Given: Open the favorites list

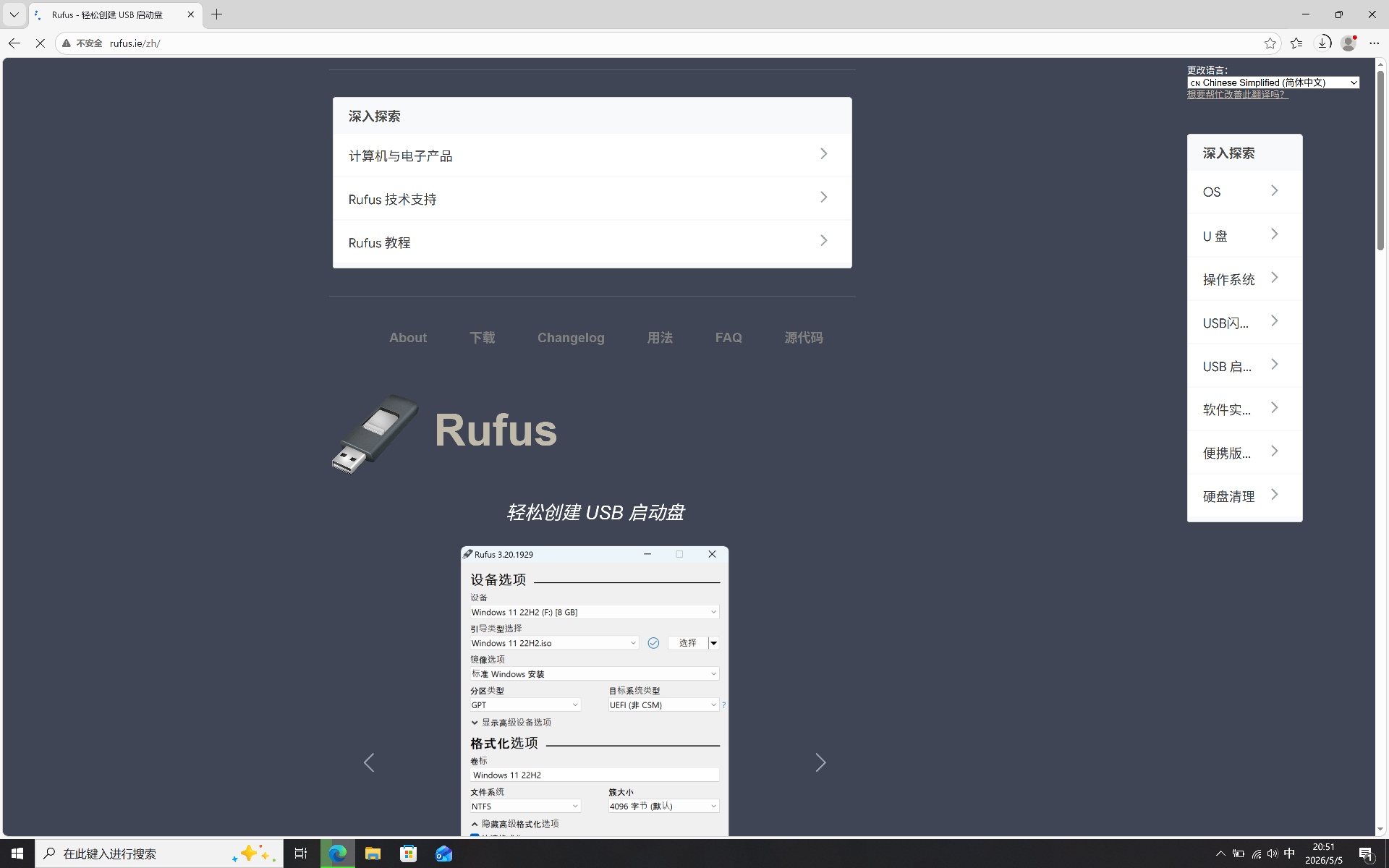Looking at the screenshot, I should [1296, 43].
